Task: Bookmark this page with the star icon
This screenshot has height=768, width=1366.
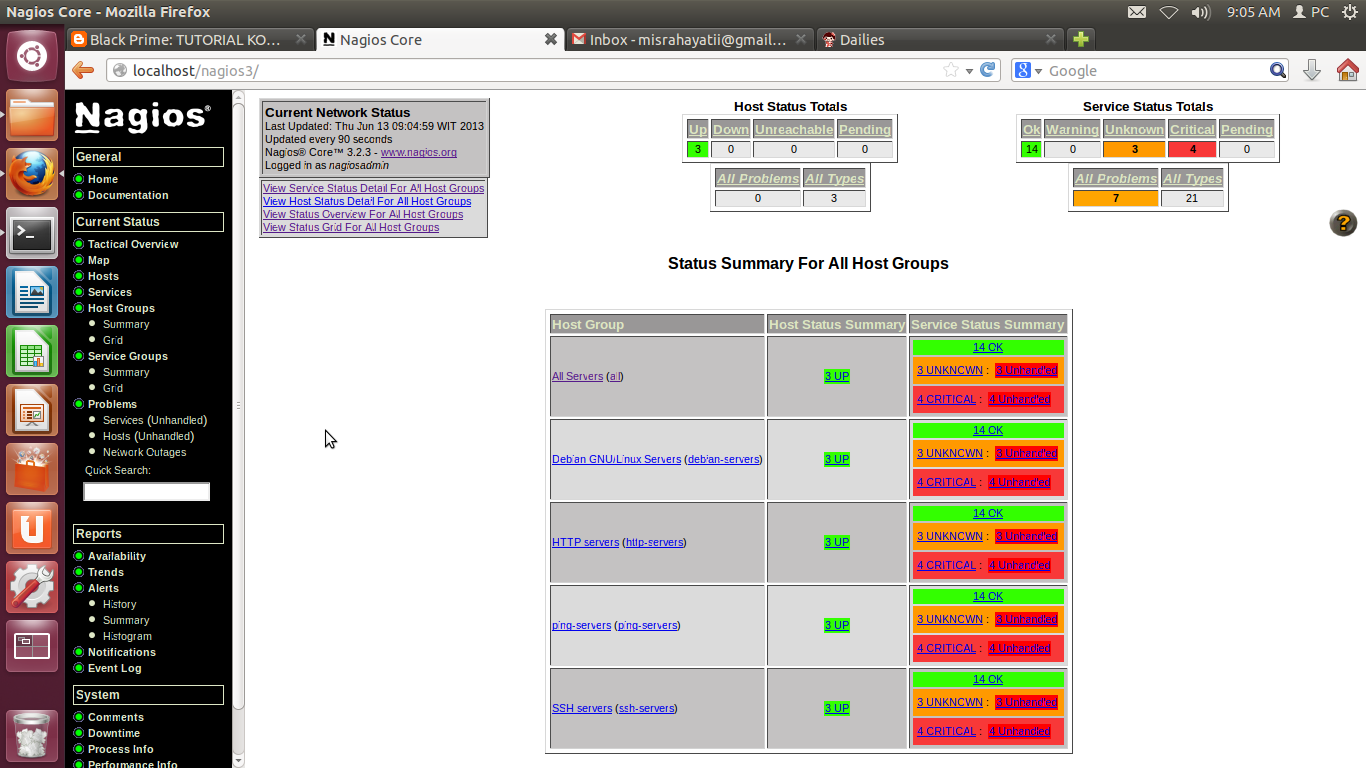Action: pyautogui.click(x=950, y=70)
